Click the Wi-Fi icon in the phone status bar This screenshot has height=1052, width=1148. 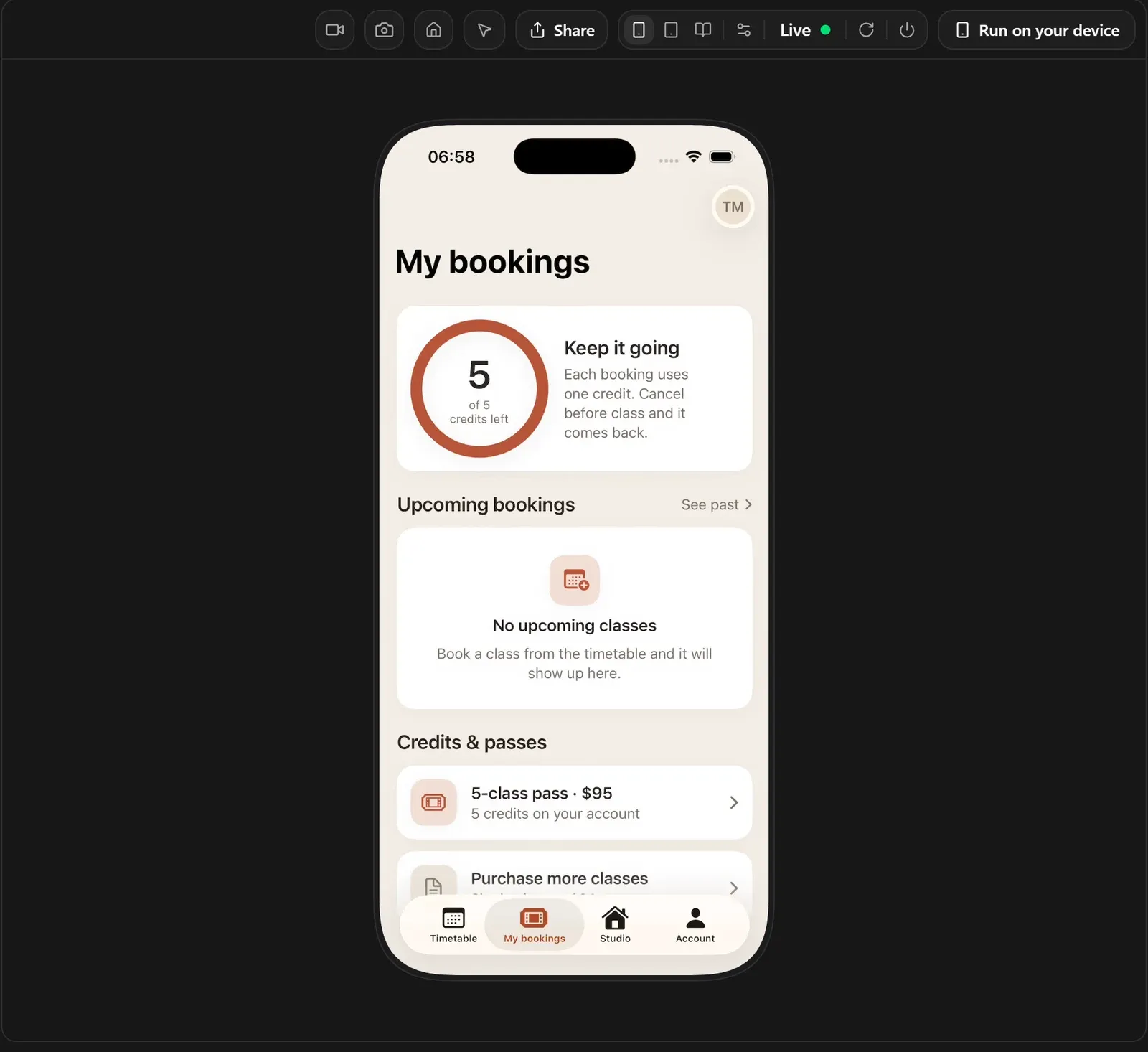click(x=693, y=156)
